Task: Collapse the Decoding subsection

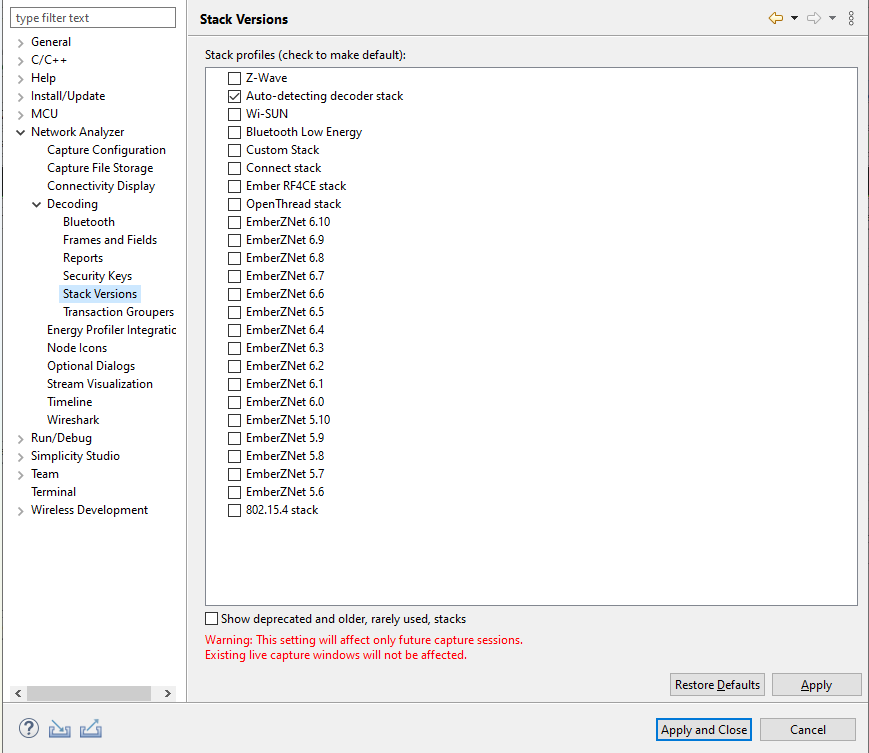Action: click(x=35, y=203)
